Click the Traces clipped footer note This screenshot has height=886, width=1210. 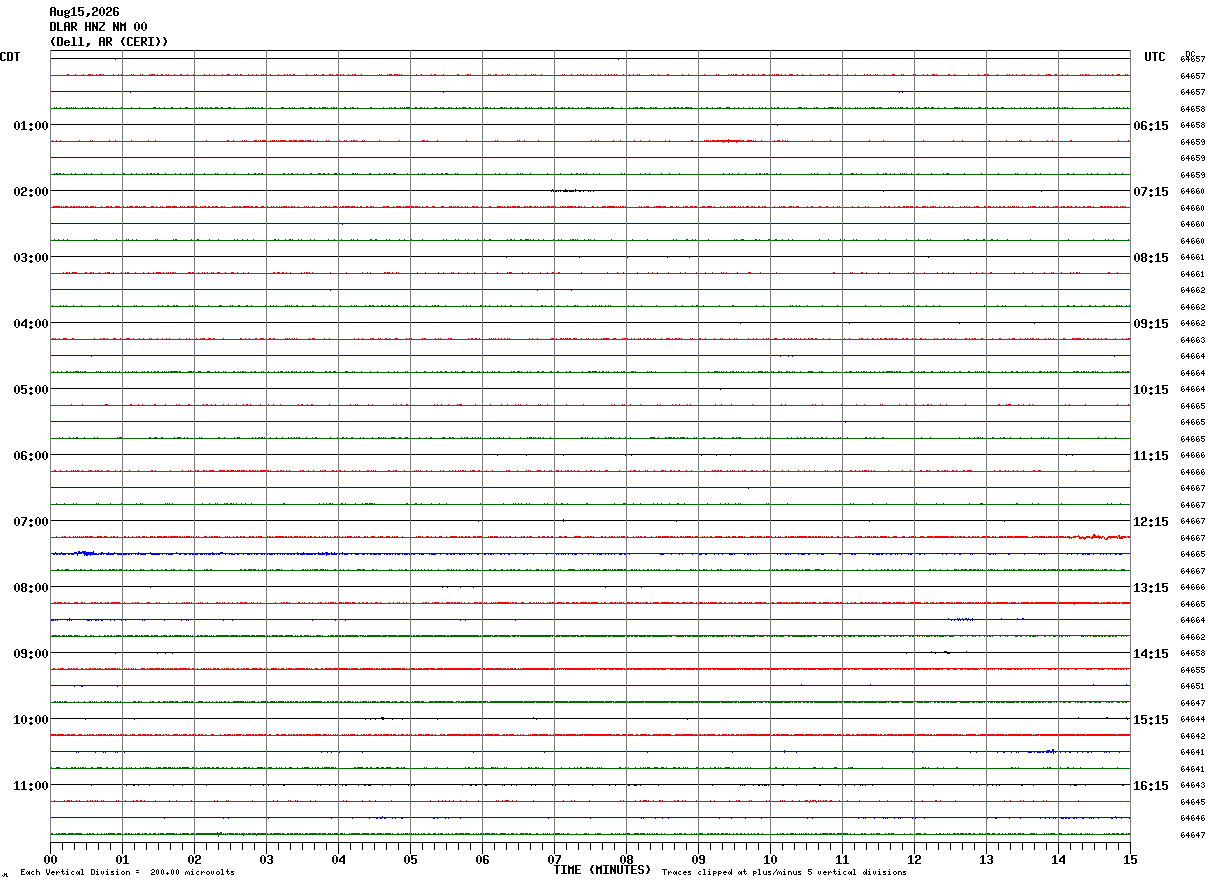tap(784, 873)
